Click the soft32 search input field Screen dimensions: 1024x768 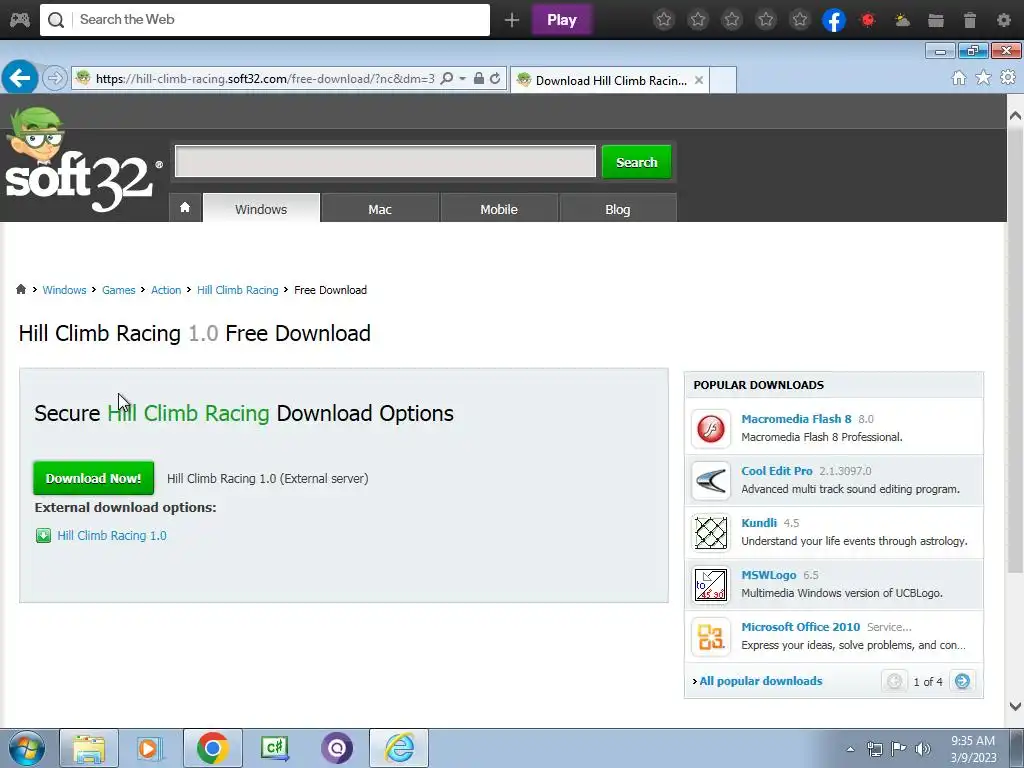pos(385,161)
